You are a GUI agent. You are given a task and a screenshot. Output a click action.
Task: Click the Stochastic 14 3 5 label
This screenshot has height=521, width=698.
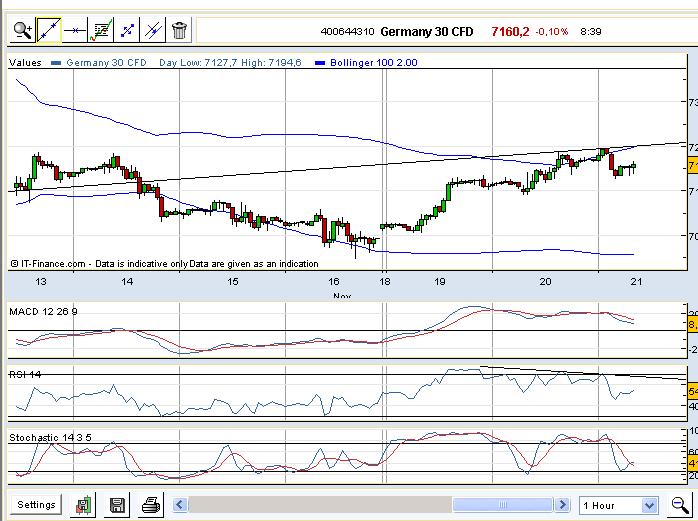click(50, 437)
